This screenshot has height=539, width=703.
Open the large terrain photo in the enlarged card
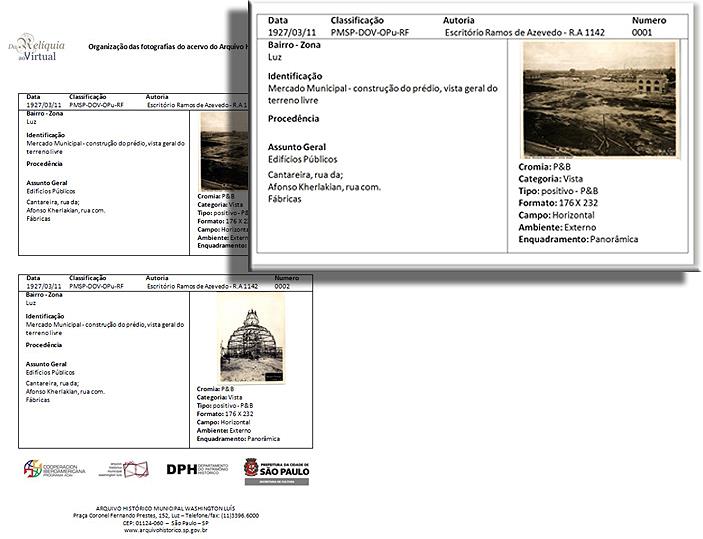pos(599,99)
